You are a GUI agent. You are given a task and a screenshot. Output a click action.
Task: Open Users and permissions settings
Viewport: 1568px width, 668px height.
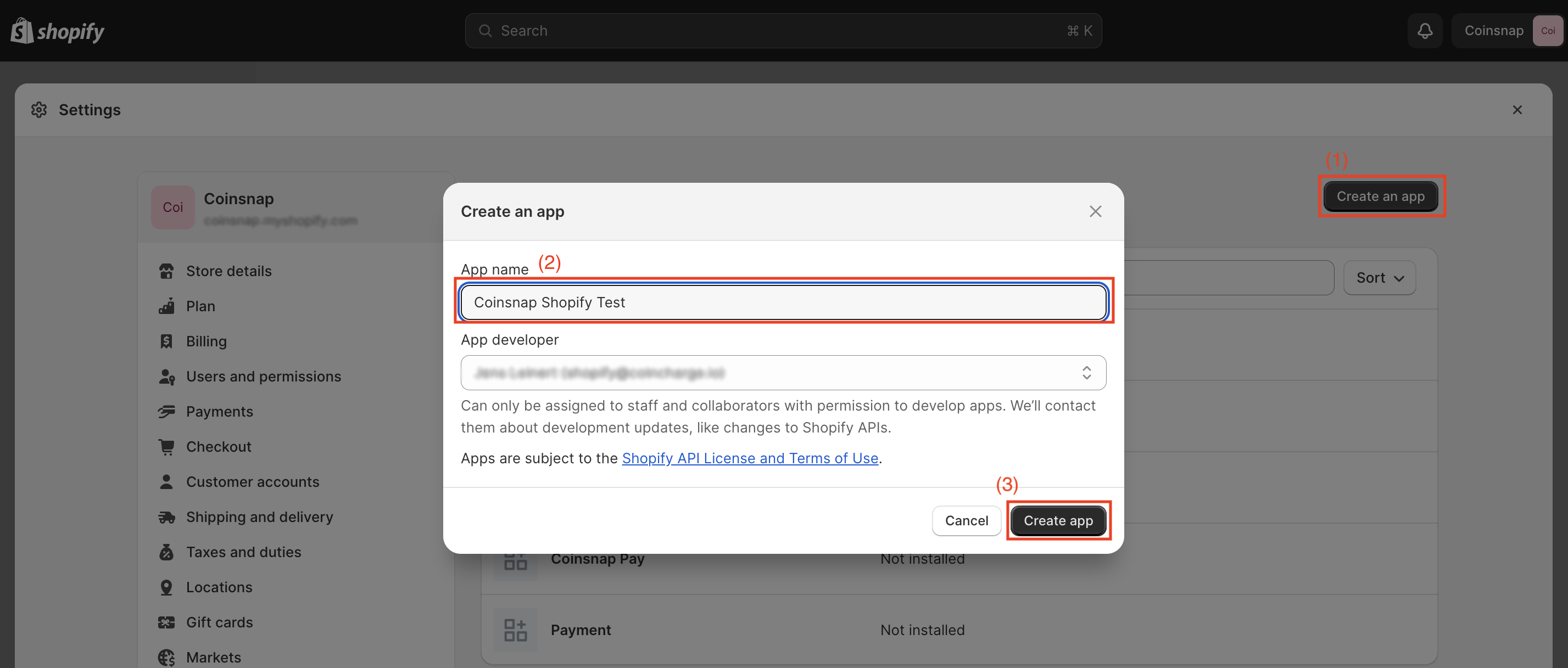263,377
